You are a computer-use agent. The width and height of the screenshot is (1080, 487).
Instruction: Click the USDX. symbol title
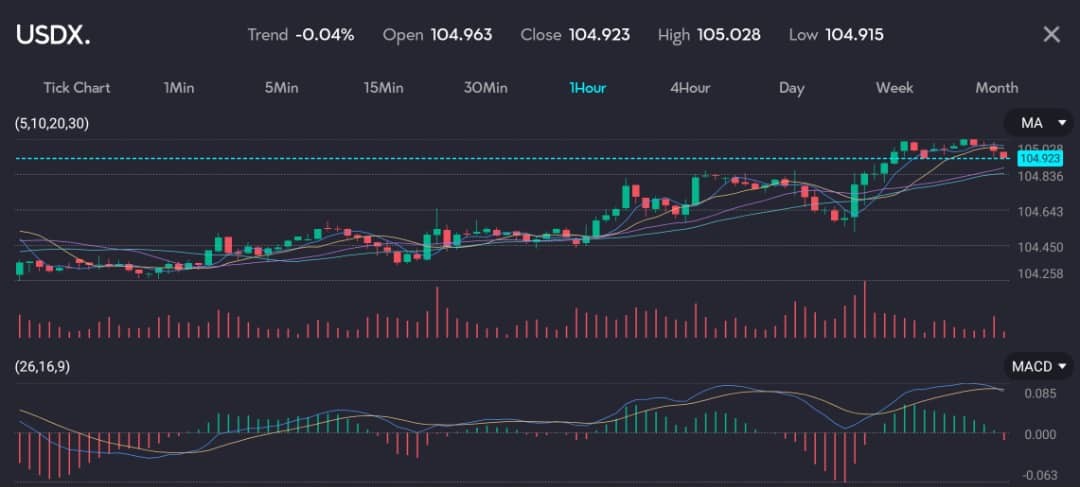coord(53,35)
